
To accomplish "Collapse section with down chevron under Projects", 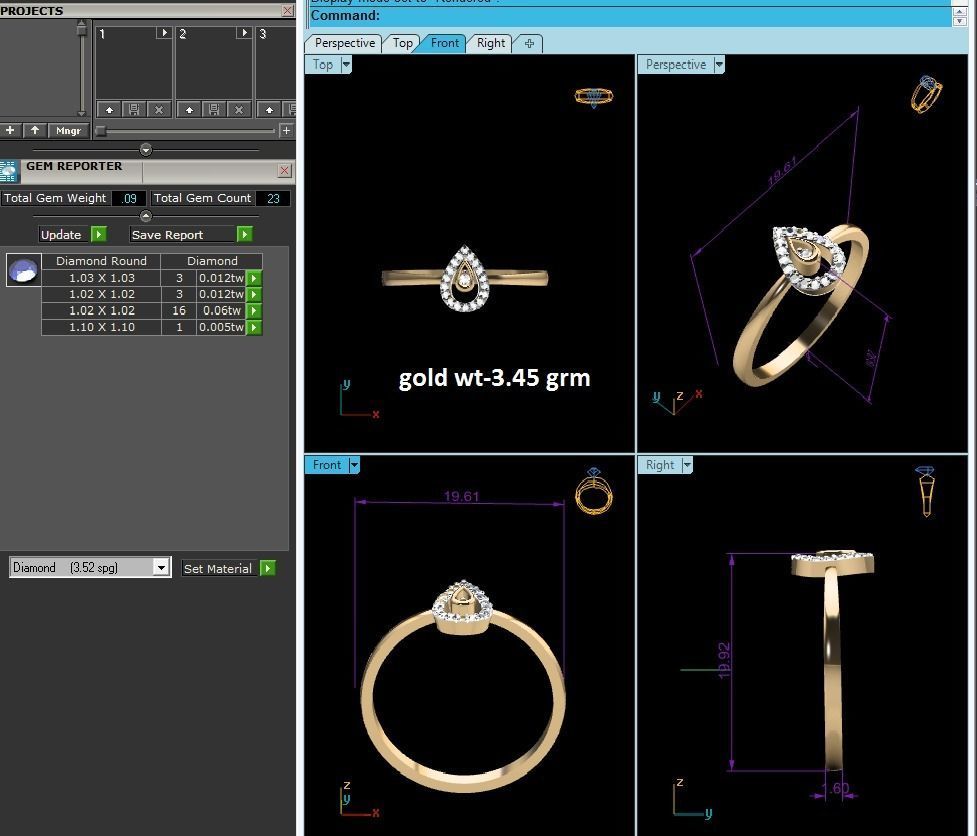I will pyautogui.click(x=146, y=150).
